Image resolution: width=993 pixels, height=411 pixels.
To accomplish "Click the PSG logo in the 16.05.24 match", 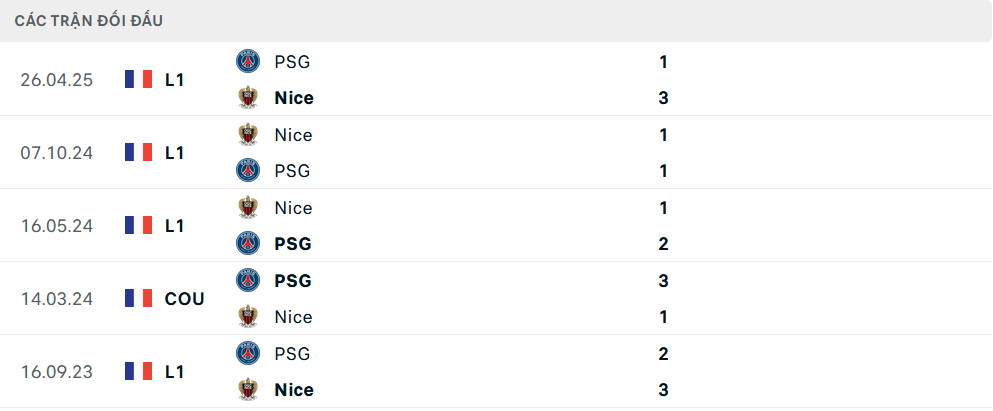I will 247,244.
